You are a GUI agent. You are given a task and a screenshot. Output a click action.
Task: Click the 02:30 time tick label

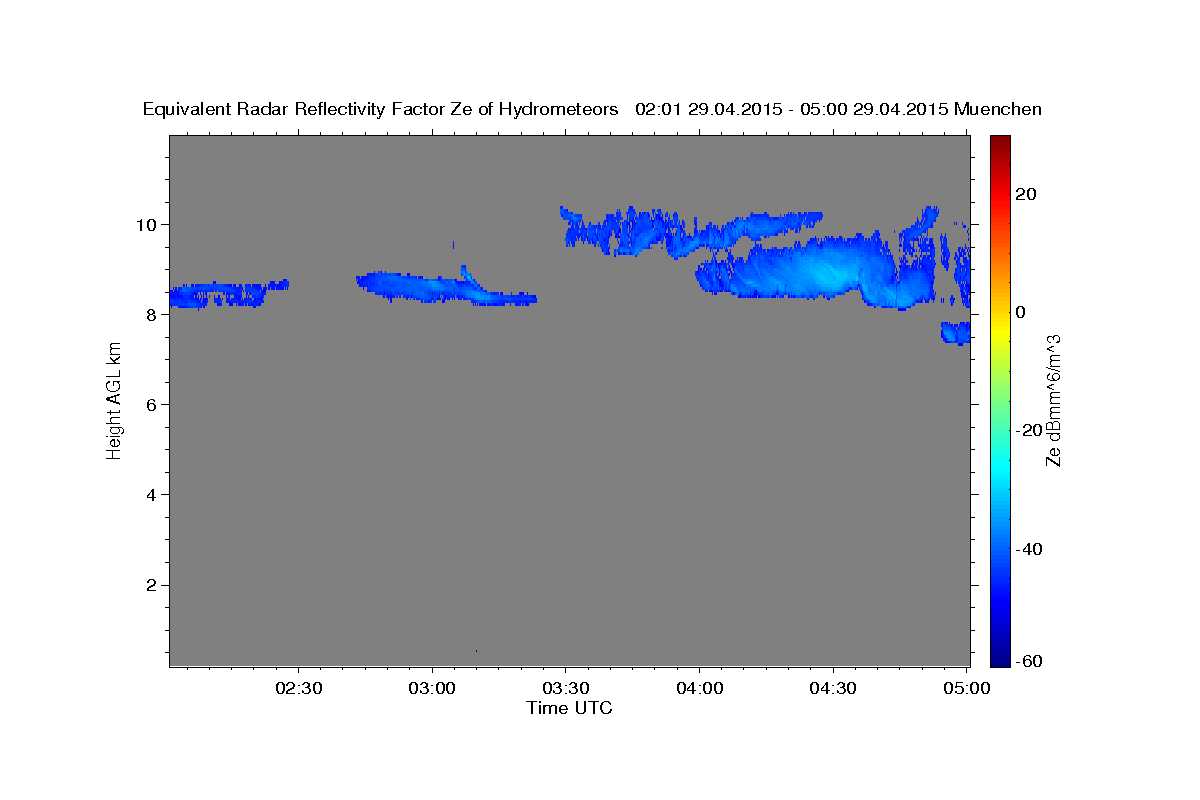299,688
